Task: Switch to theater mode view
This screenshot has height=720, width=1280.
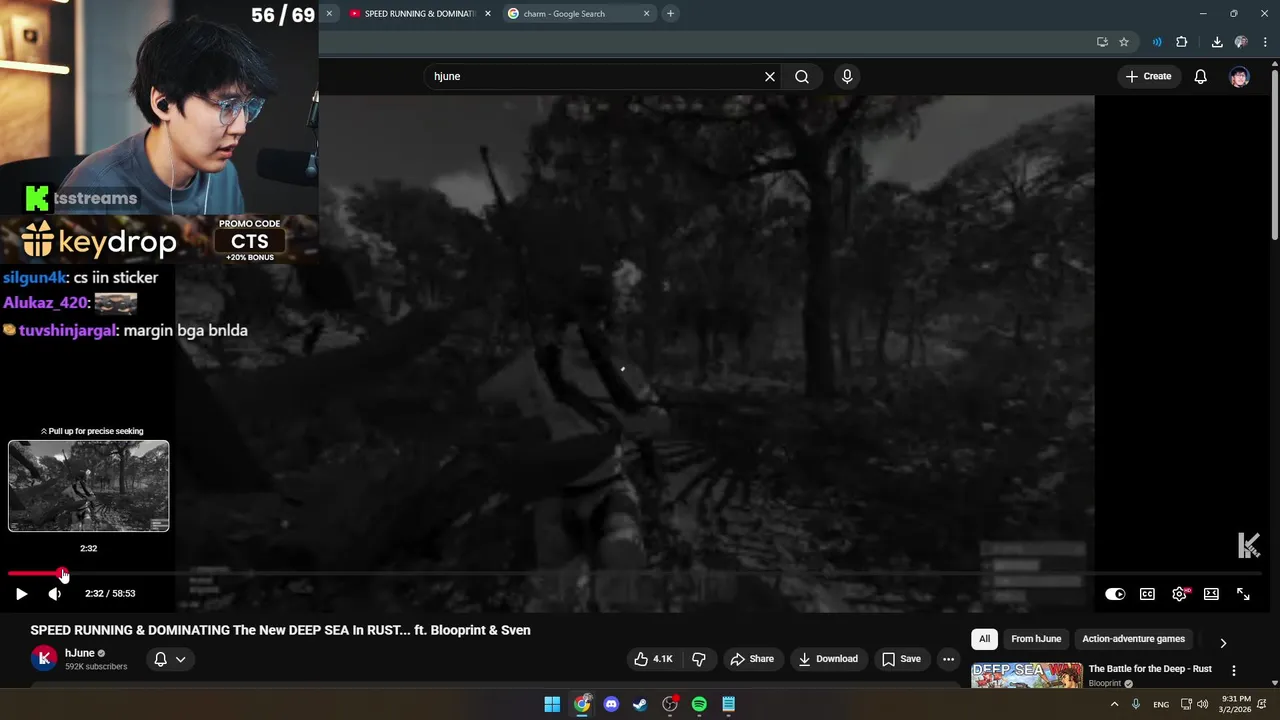Action: [x=1211, y=594]
